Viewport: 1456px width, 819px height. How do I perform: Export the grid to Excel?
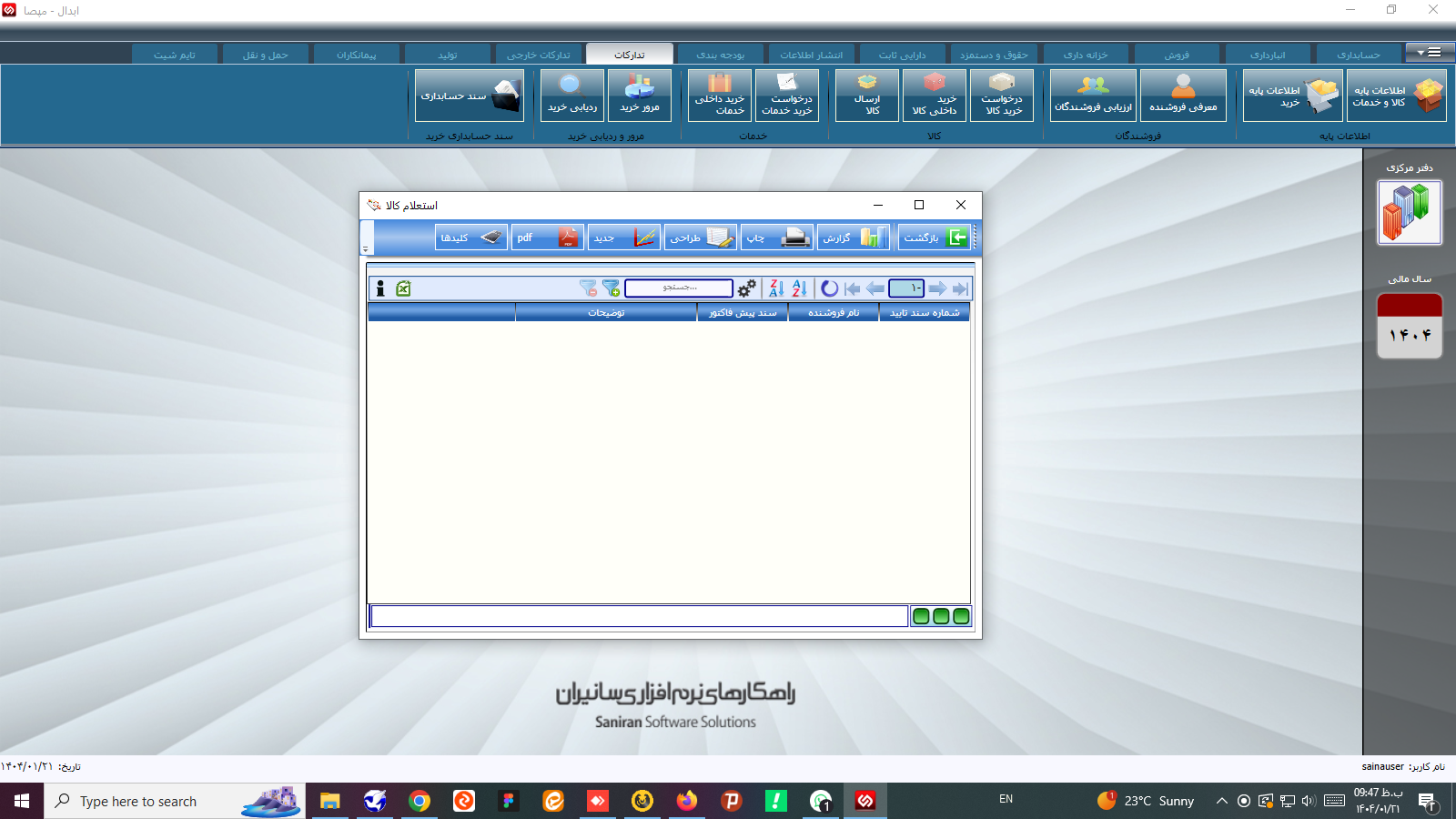[403, 288]
